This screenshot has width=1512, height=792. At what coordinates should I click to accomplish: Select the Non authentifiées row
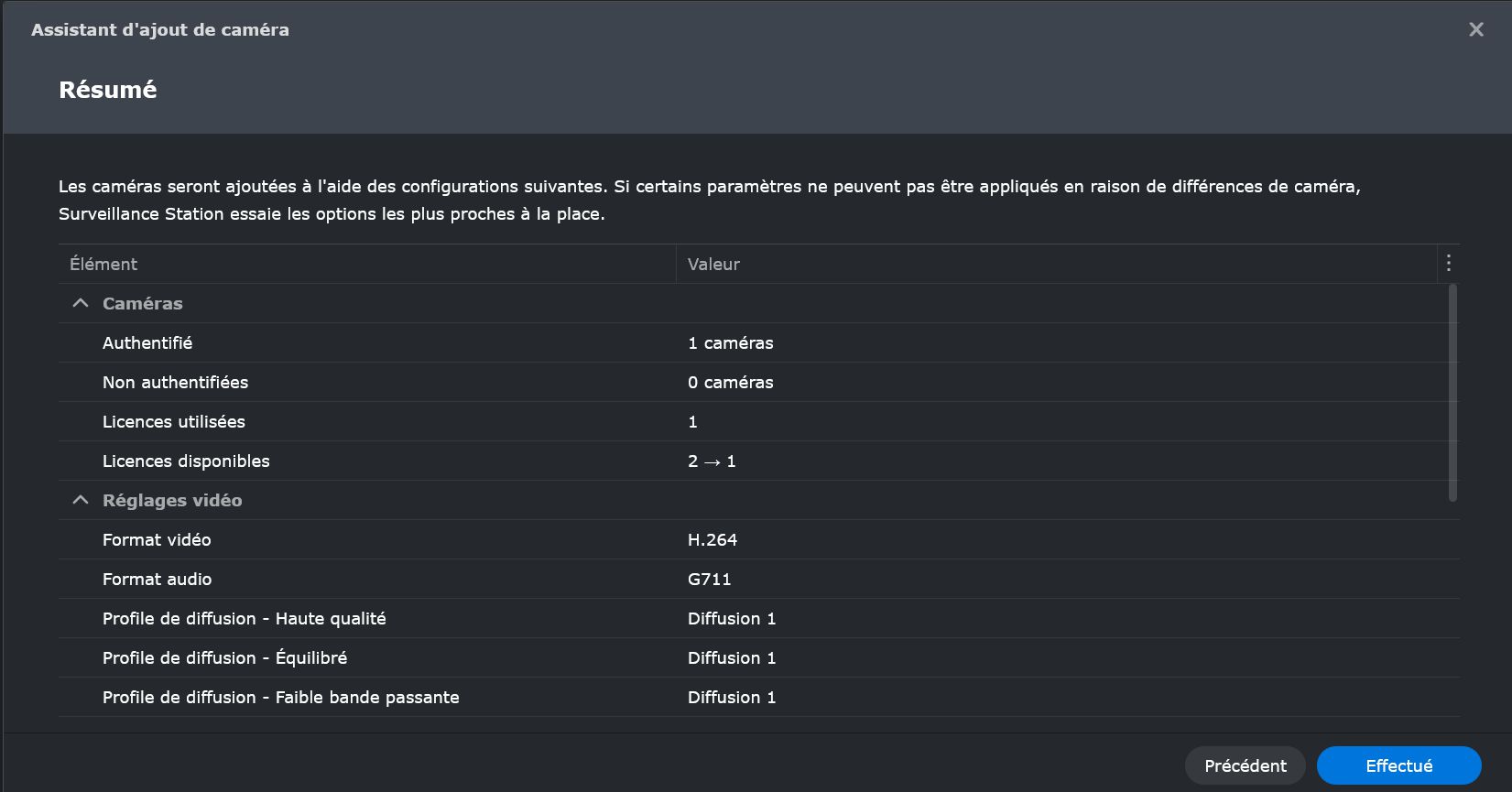755,382
